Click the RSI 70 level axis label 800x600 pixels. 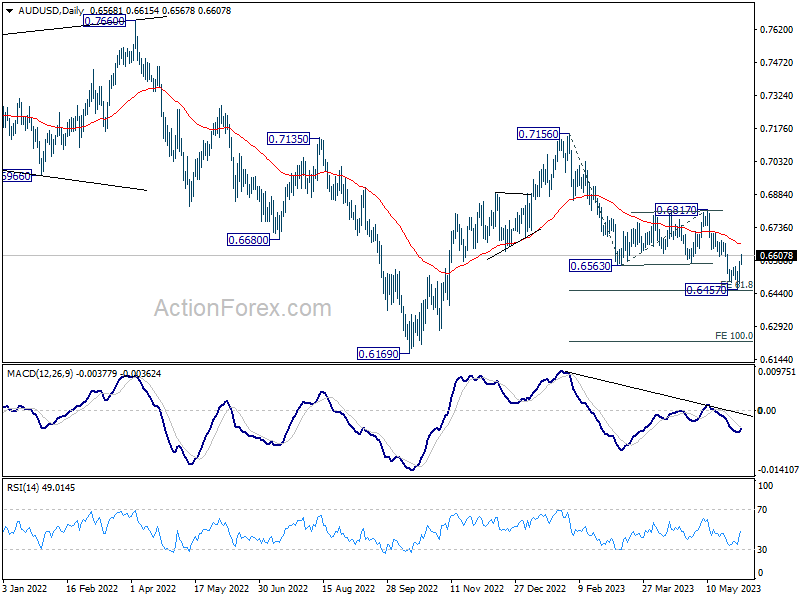762,510
